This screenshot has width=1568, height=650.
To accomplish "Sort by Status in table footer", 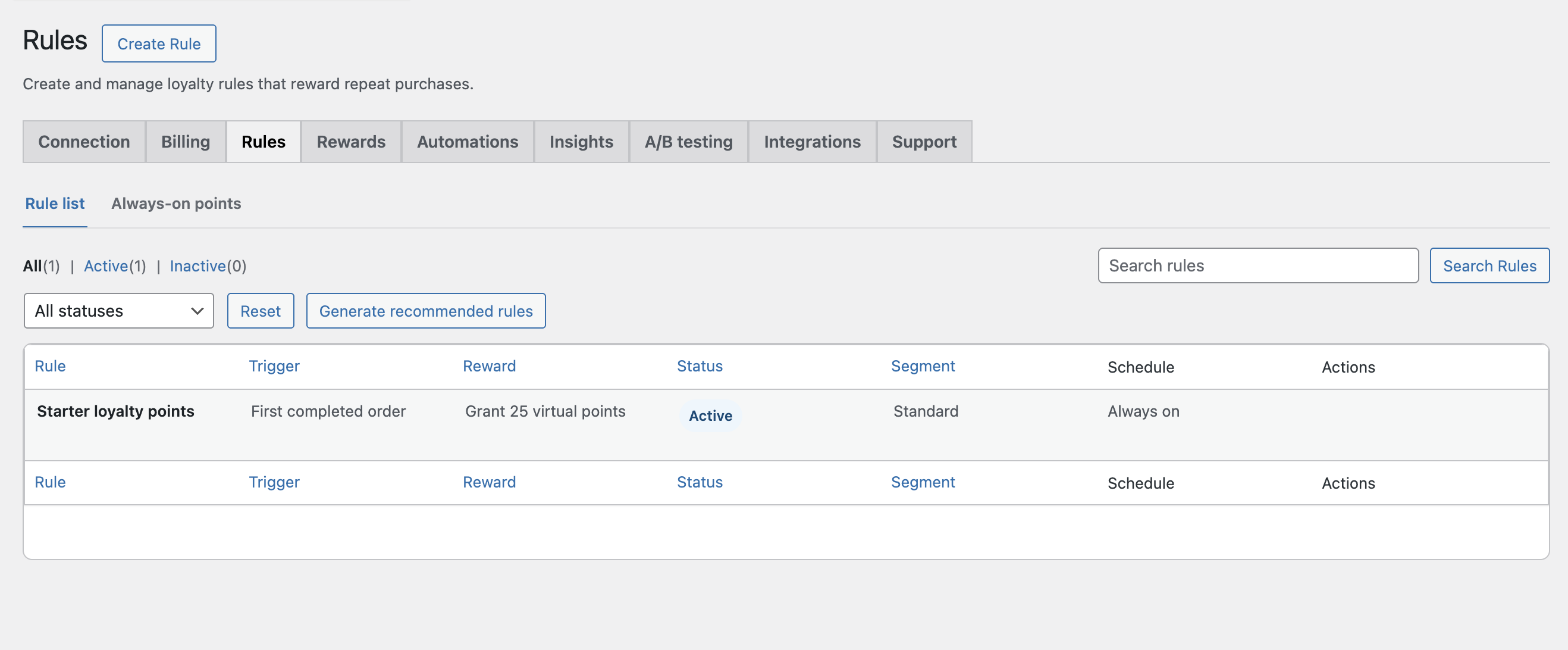I will click(700, 482).
